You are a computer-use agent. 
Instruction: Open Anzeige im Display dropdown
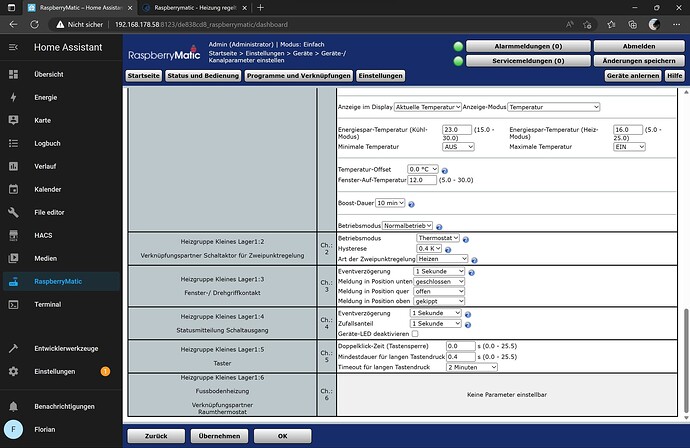428,107
